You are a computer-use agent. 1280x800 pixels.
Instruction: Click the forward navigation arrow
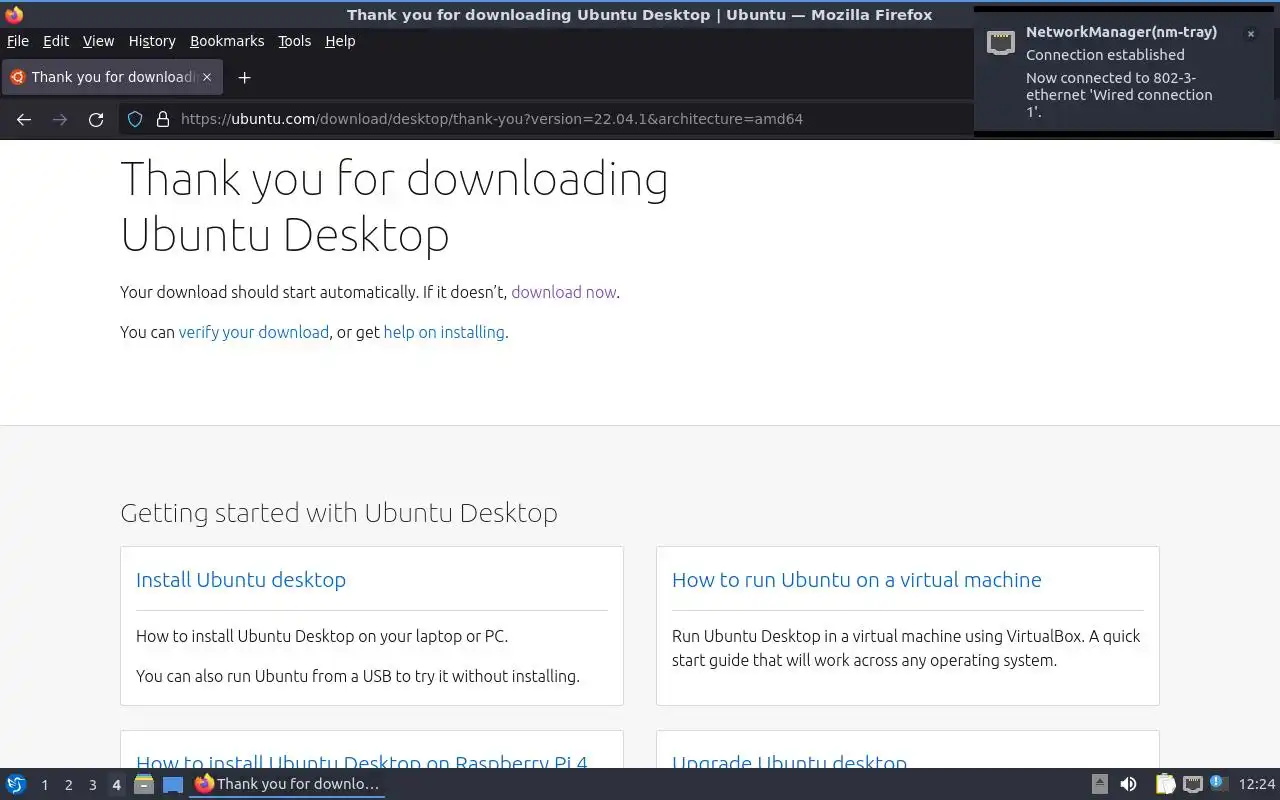pyautogui.click(x=60, y=119)
